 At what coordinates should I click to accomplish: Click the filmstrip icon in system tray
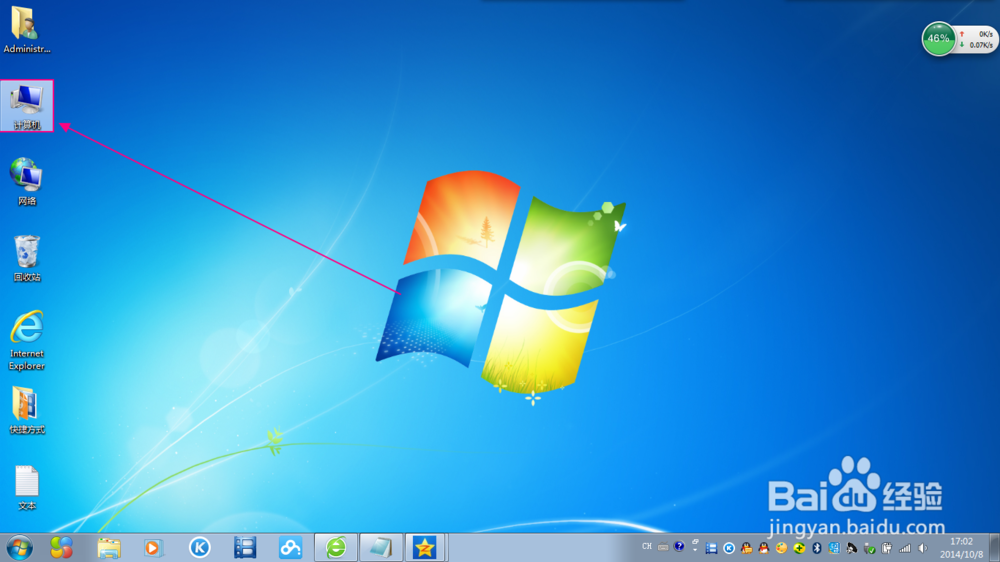click(x=711, y=548)
